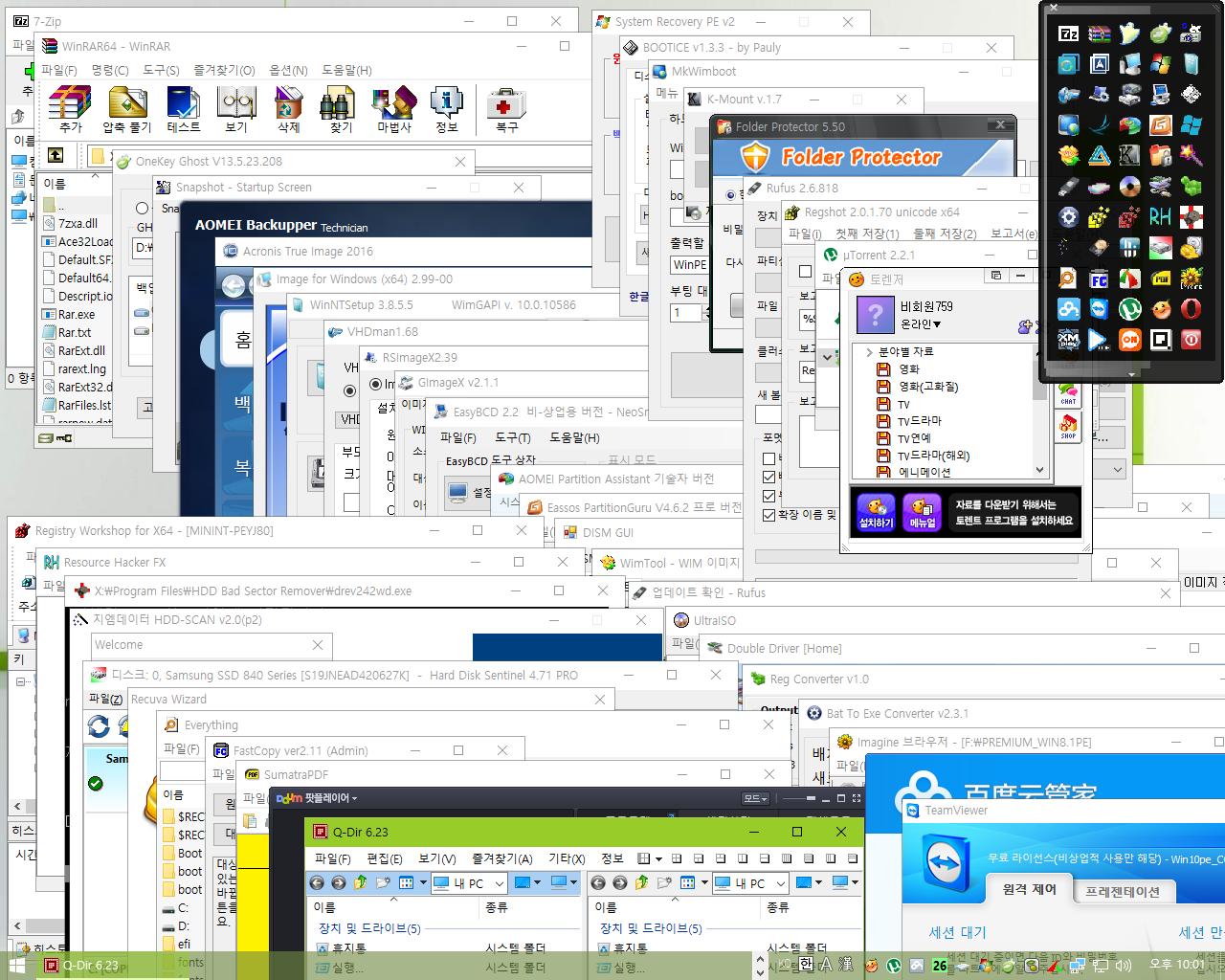
Task: Open Q-Dir 편집(E) menu
Action: click(385, 858)
